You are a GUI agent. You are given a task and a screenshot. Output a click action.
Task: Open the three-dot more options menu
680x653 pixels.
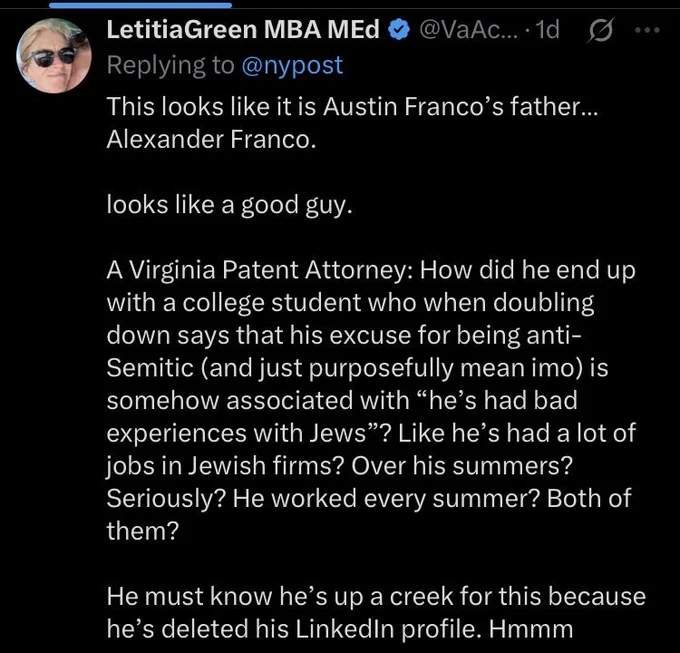click(x=647, y=30)
